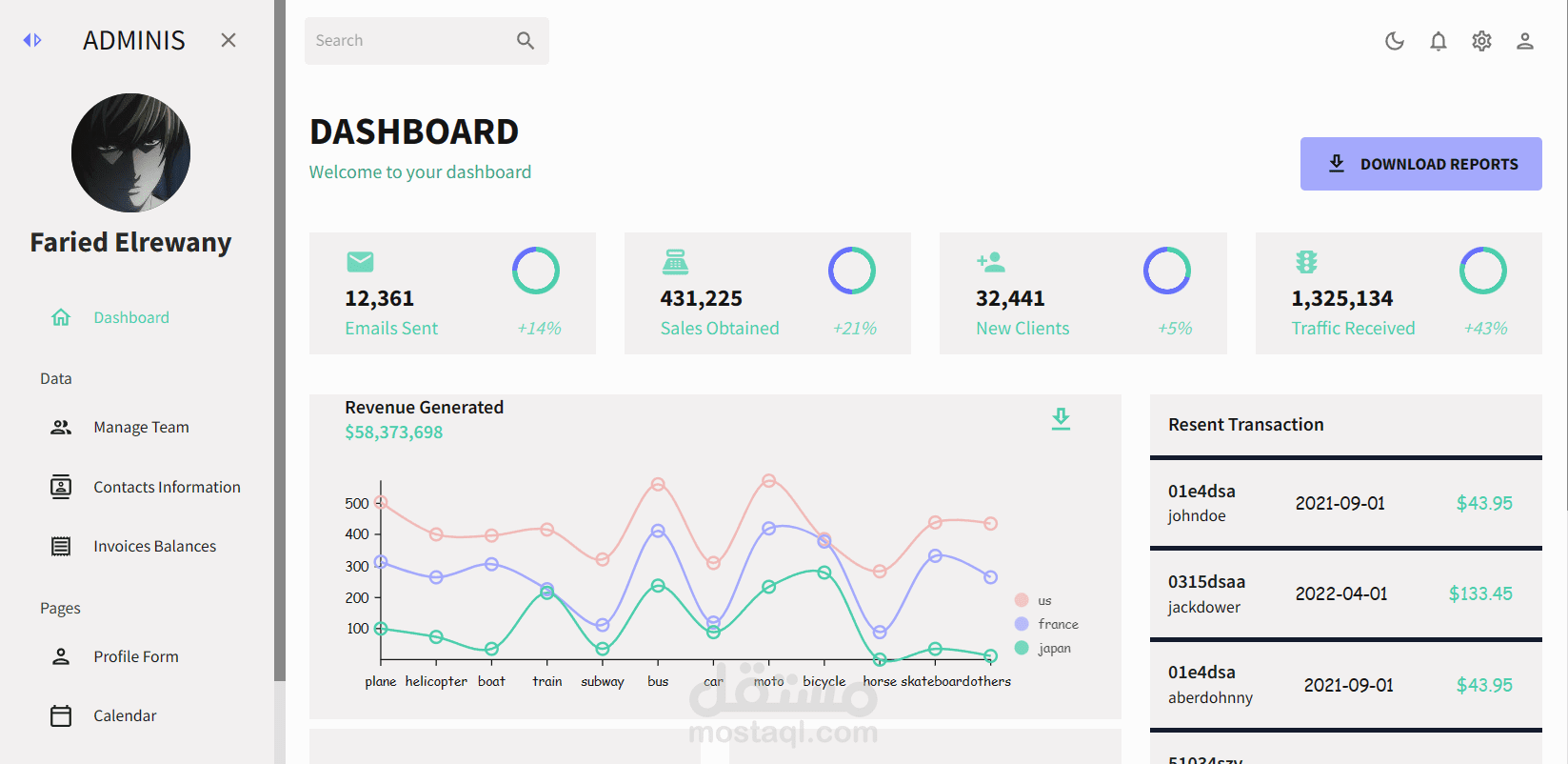
Task: Click the Revenue Generated heading
Action: pyautogui.click(x=425, y=408)
